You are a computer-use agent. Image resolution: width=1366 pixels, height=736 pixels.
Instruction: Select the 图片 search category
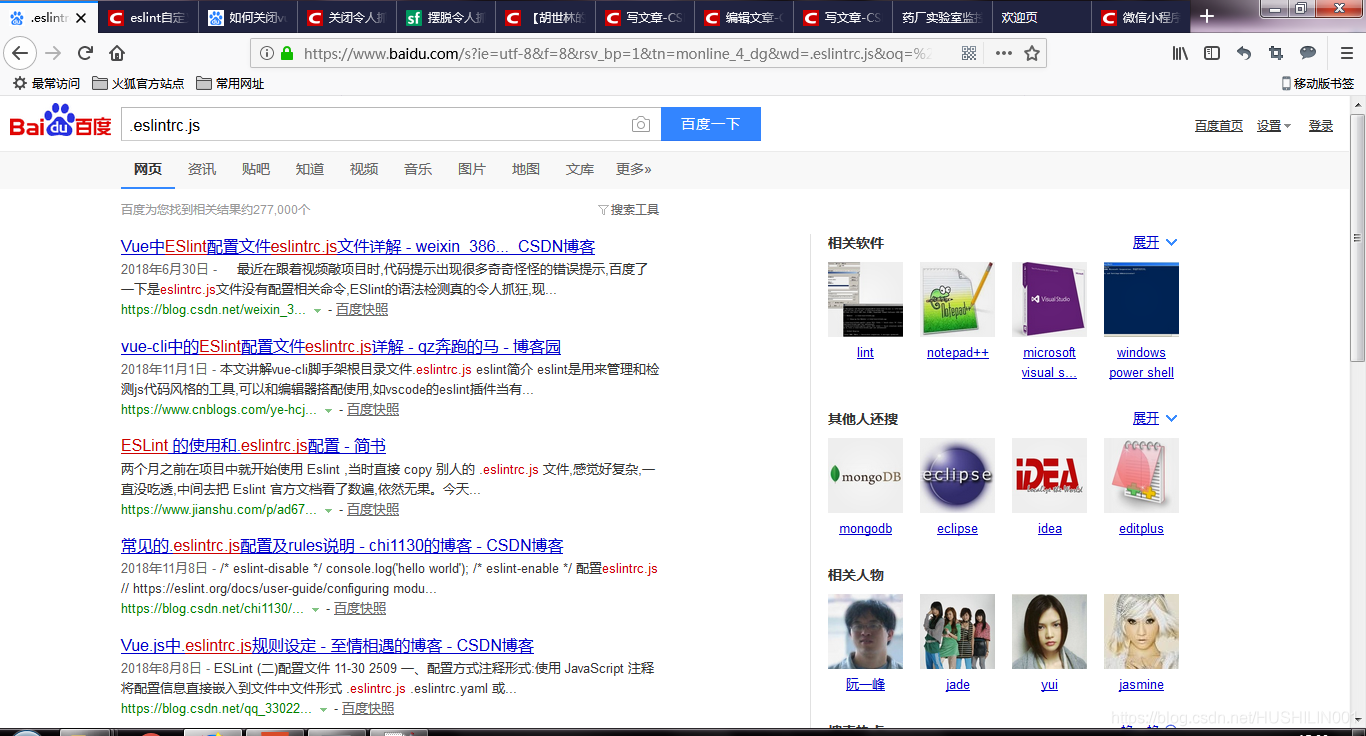(x=472, y=169)
